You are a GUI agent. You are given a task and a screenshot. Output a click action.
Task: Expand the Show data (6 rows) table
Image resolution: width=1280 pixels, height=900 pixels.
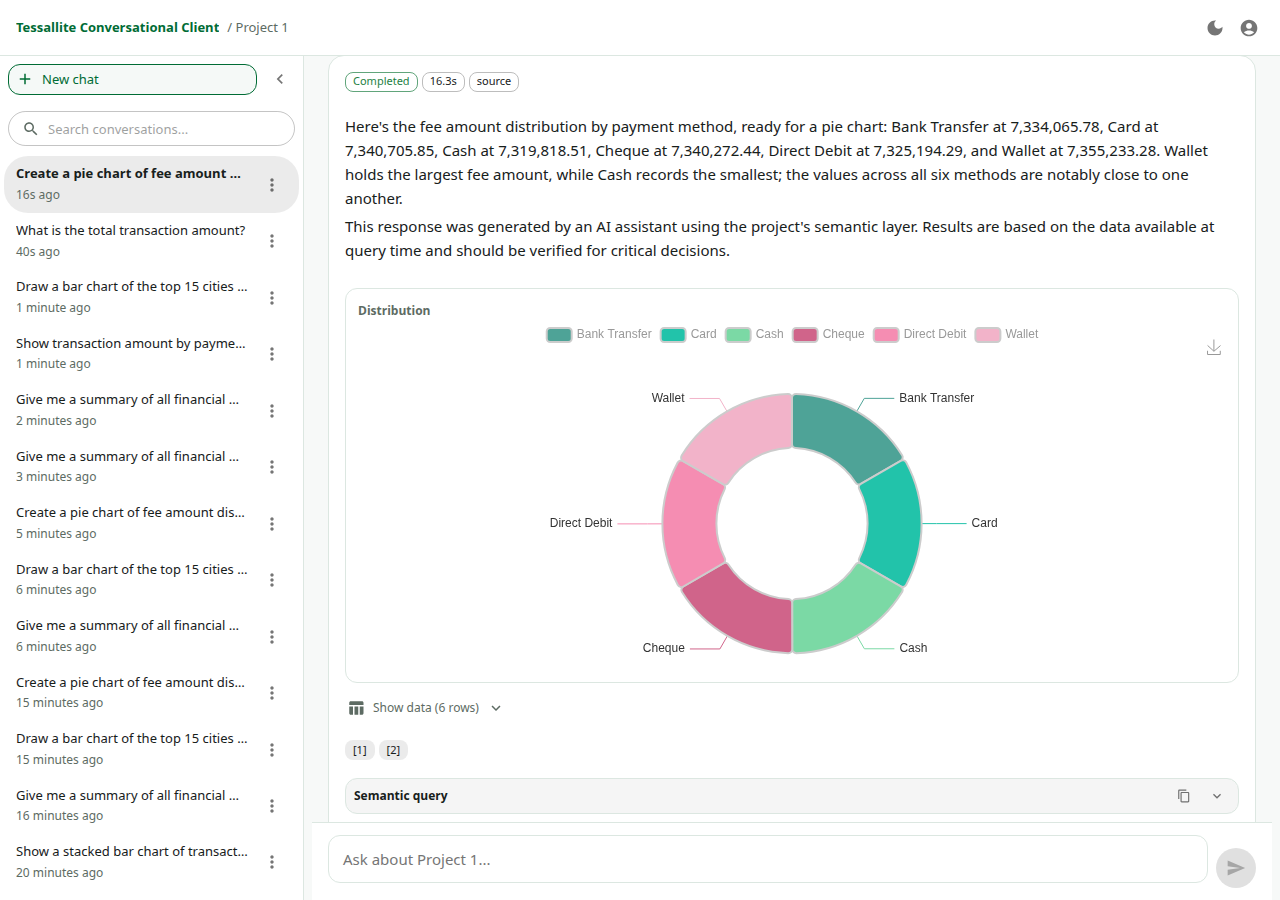tap(425, 708)
